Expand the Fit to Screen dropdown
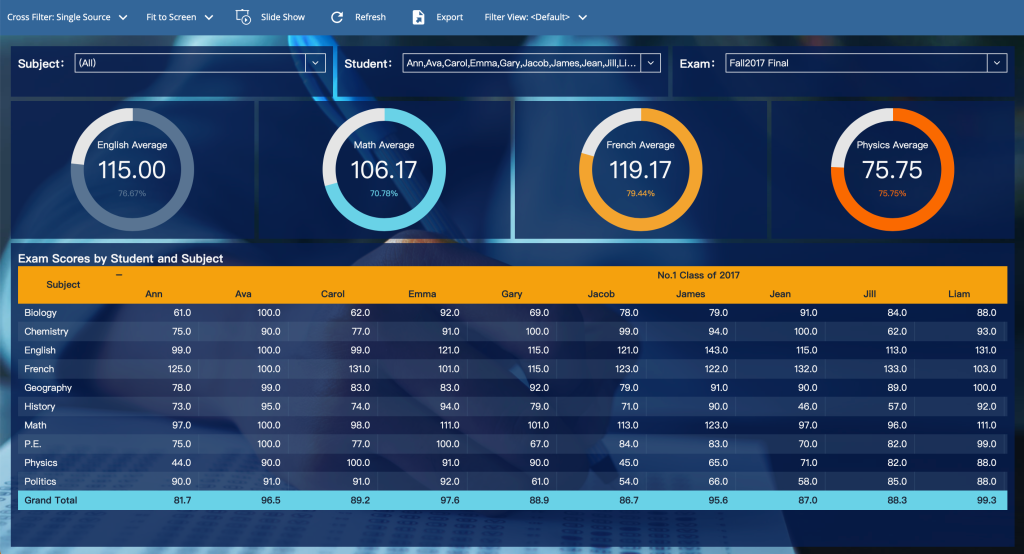This screenshot has width=1024, height=554. click(x=180, y=17)
